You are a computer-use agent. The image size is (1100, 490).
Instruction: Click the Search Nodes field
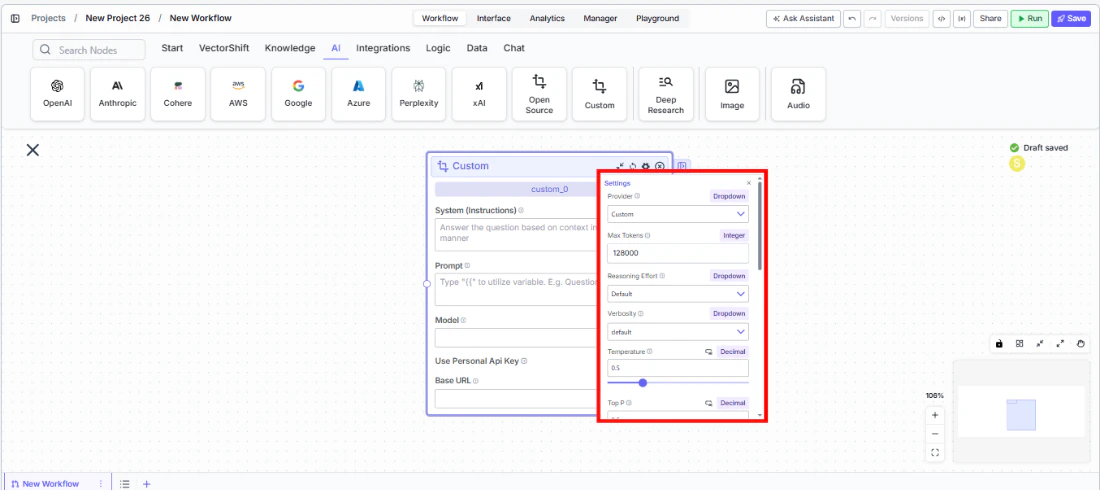pos(88,50)
